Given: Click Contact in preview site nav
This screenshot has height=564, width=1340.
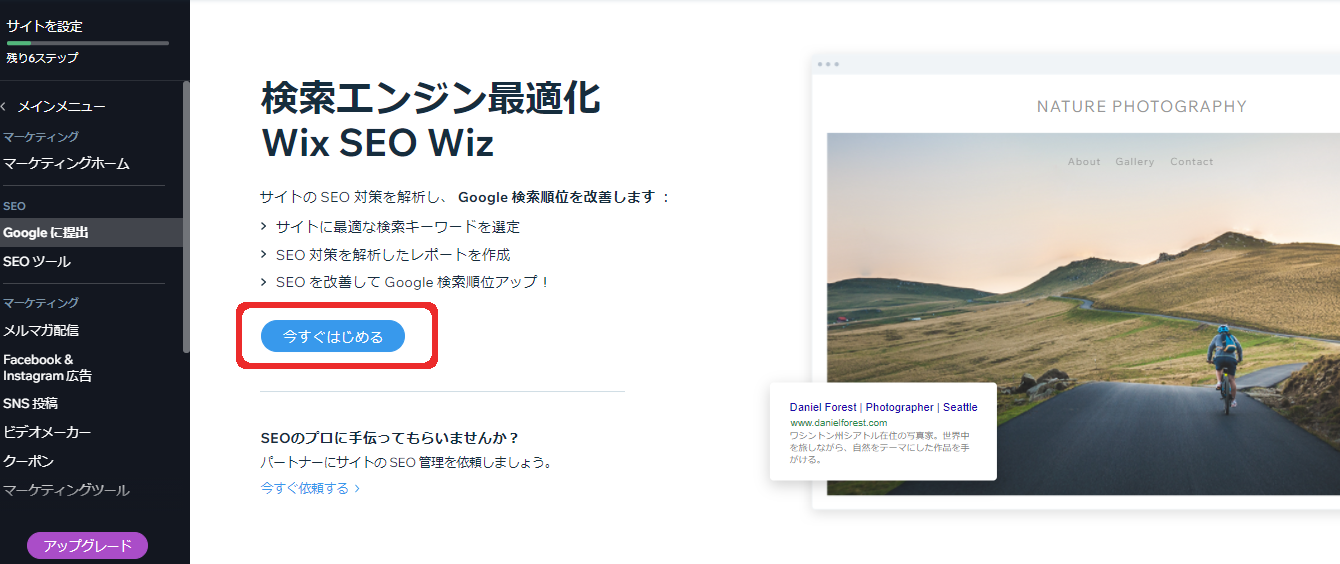Looking at the screenshot, I should pyautogui.click(x=1192, y=161).
